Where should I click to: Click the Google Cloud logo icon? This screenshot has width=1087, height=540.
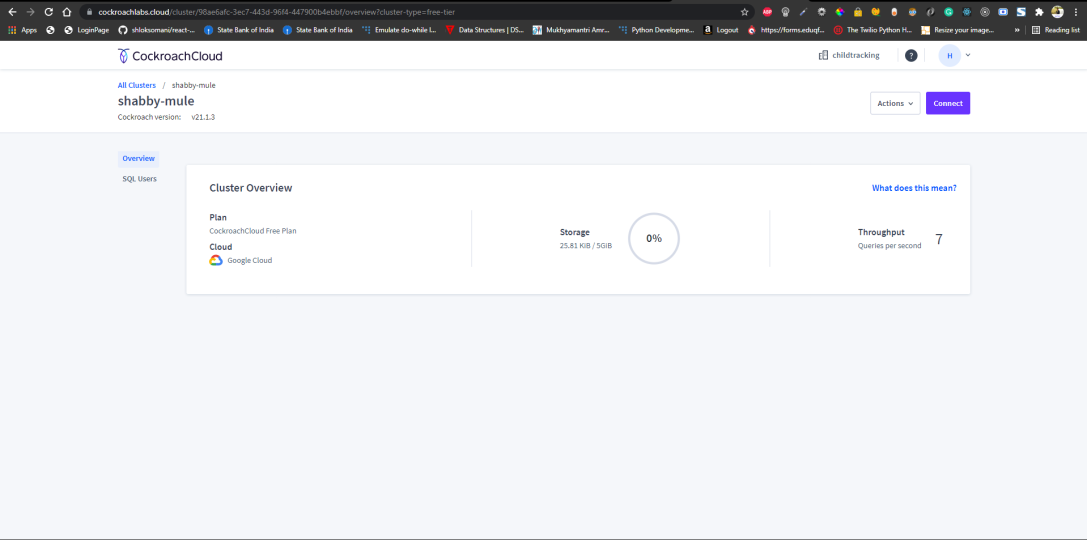point(216,261)
